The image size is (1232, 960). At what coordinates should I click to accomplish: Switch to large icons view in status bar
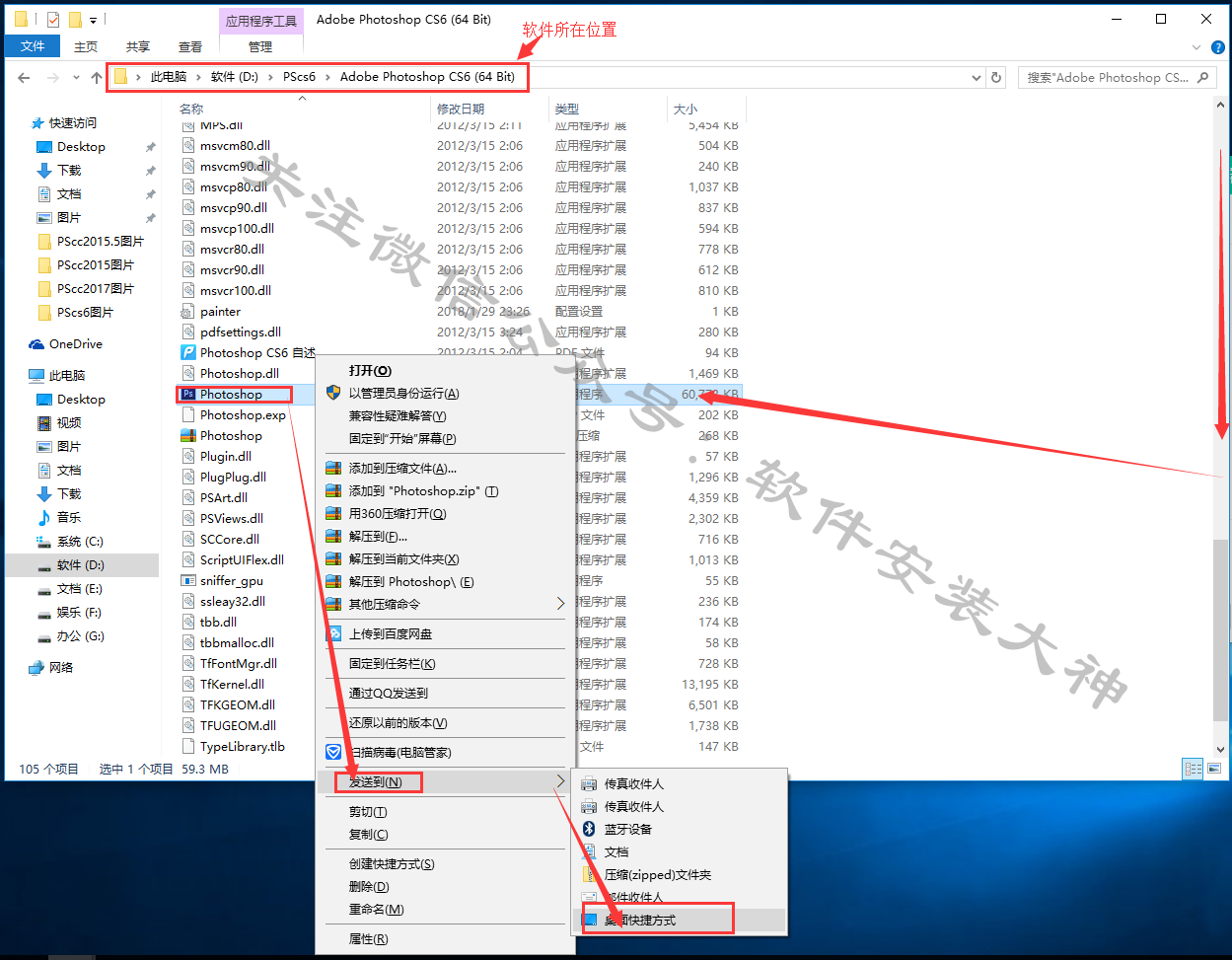coord(1212,769)
